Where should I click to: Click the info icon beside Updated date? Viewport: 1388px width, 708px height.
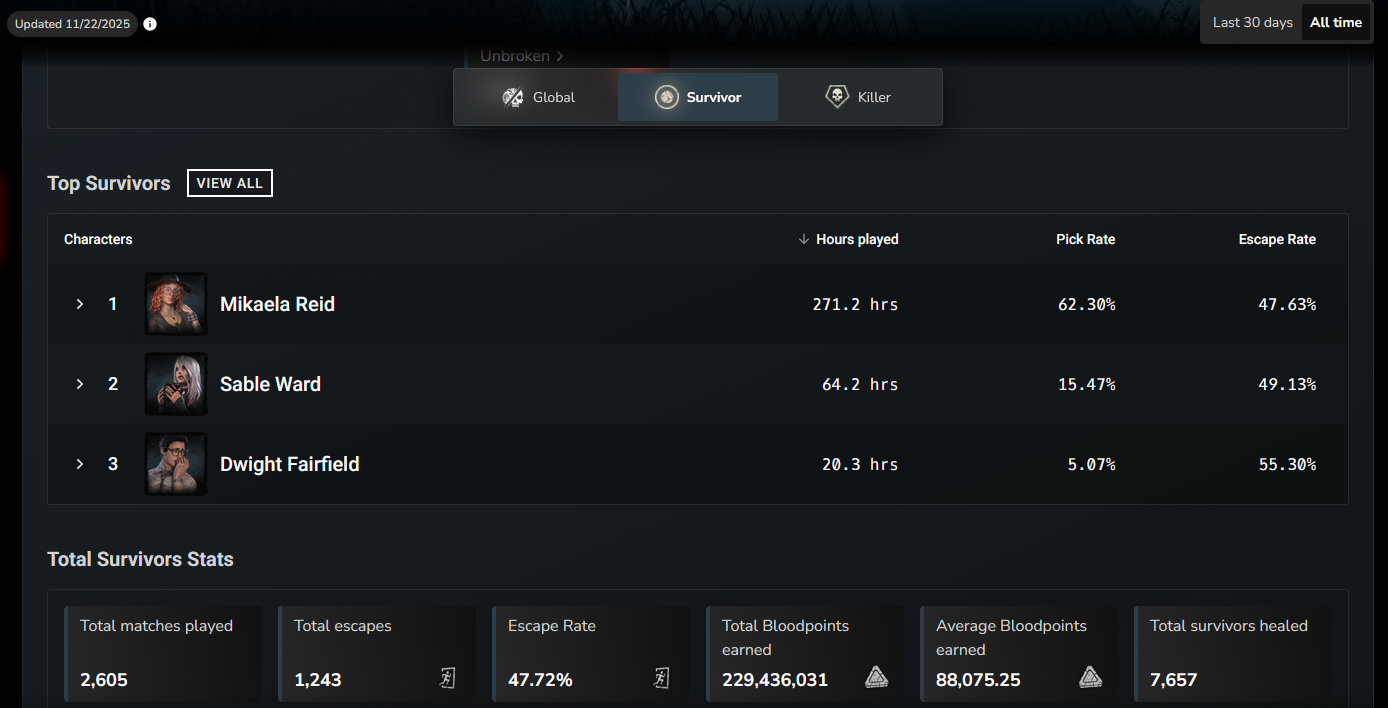(x=150, y=24)
